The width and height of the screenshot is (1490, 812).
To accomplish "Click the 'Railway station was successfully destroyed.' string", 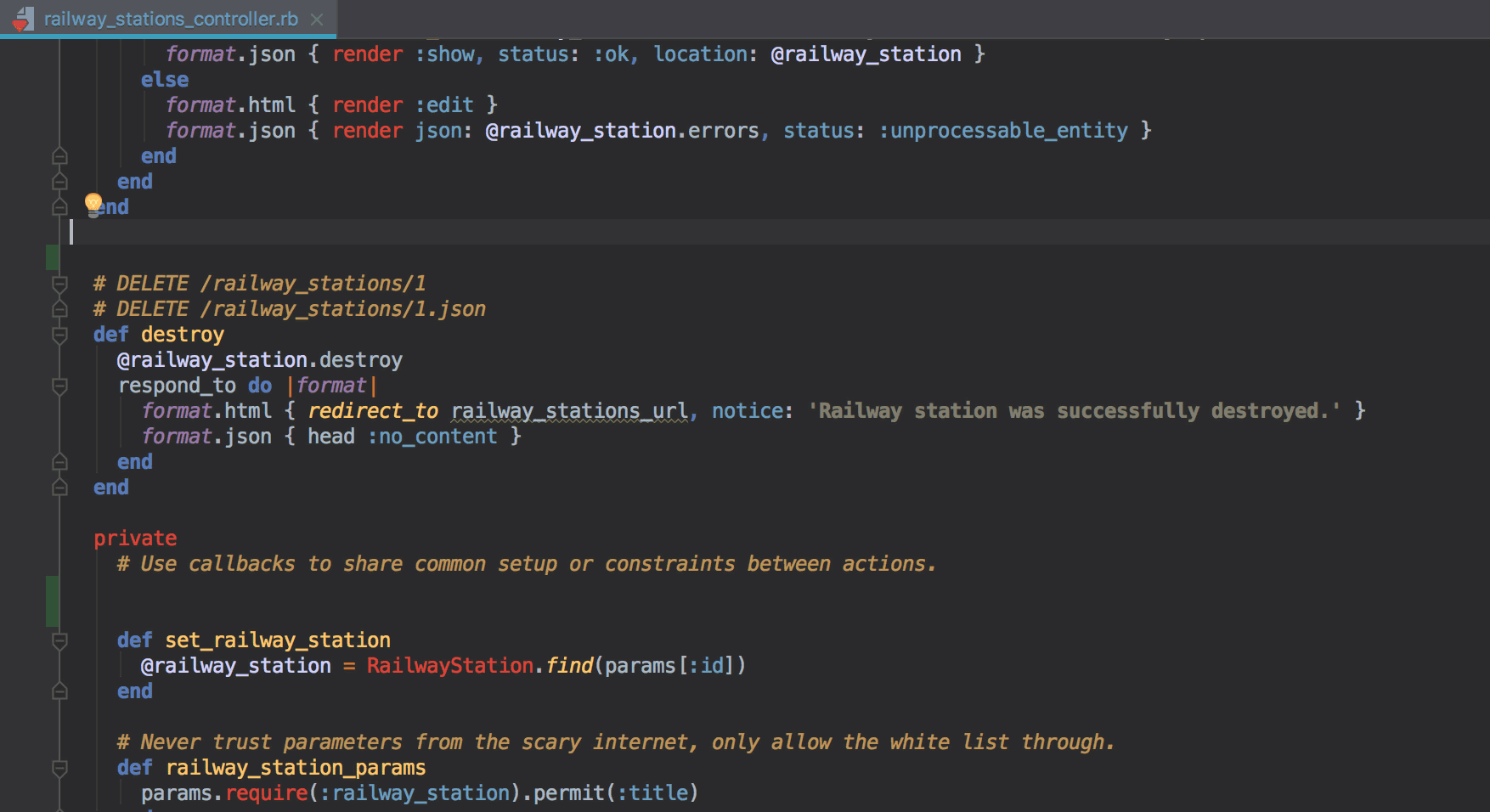I will tap(1075, 411).
